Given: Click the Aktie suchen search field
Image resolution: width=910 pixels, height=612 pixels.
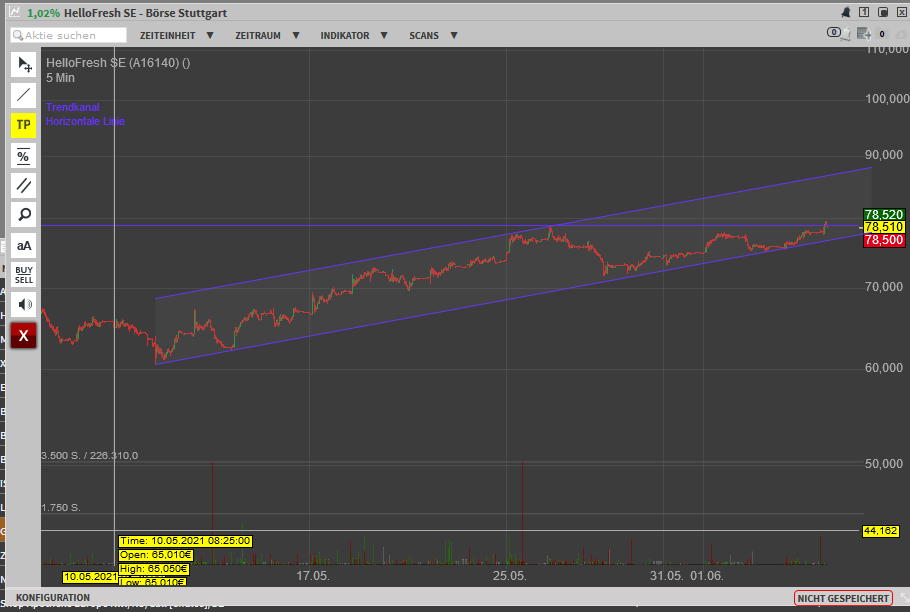Looking at the screenshot, I should [x=68, y=35].
